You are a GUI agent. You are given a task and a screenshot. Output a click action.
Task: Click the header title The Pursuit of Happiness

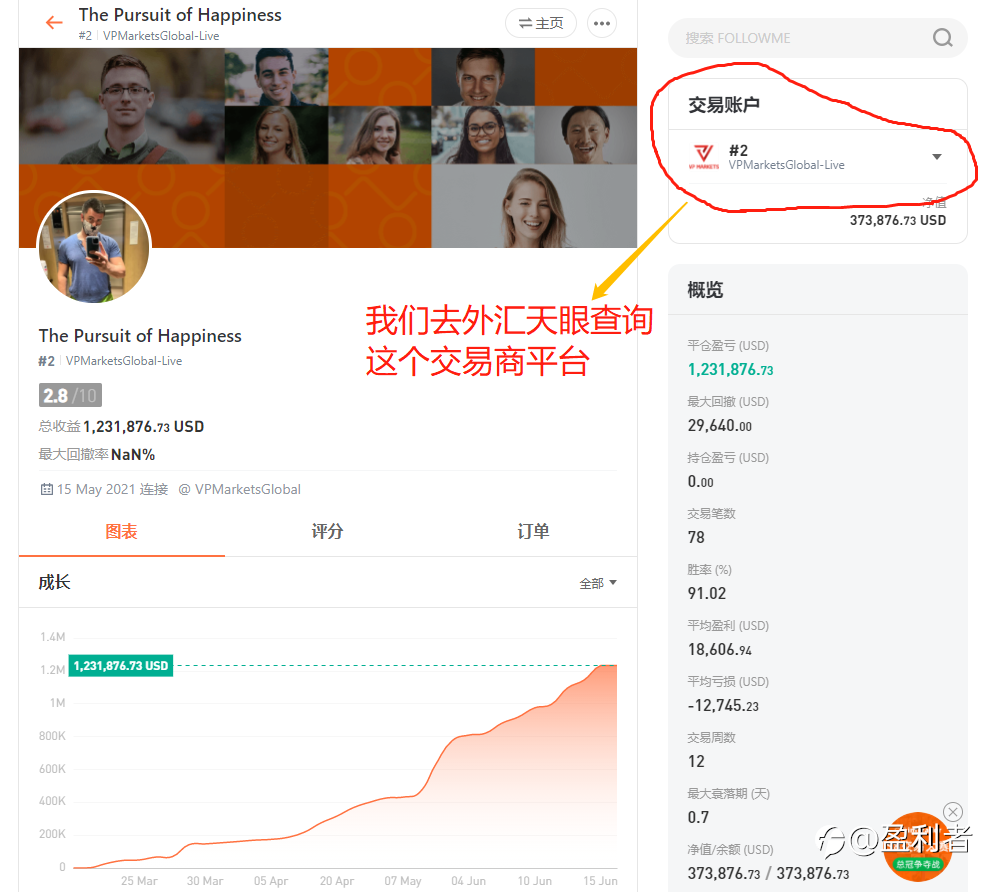[180, 14]
